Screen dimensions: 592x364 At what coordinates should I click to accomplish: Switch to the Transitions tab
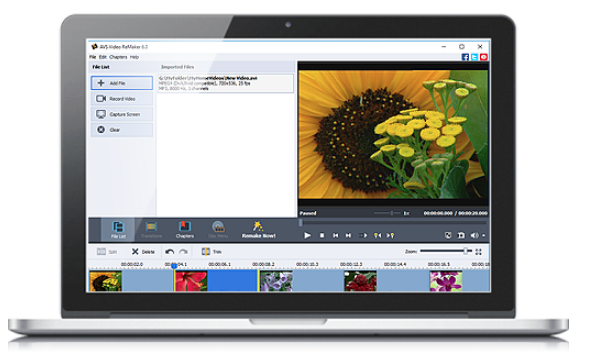coord(151,230)
